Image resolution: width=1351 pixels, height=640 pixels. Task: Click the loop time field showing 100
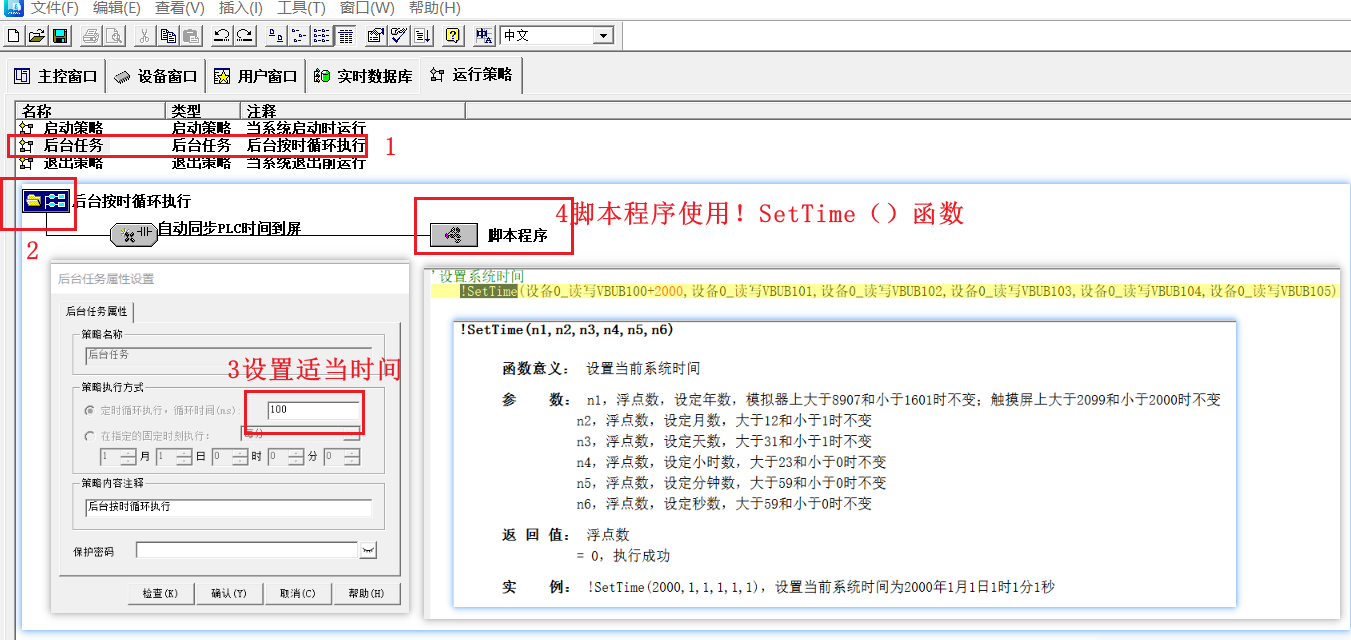tap(313, 410)
